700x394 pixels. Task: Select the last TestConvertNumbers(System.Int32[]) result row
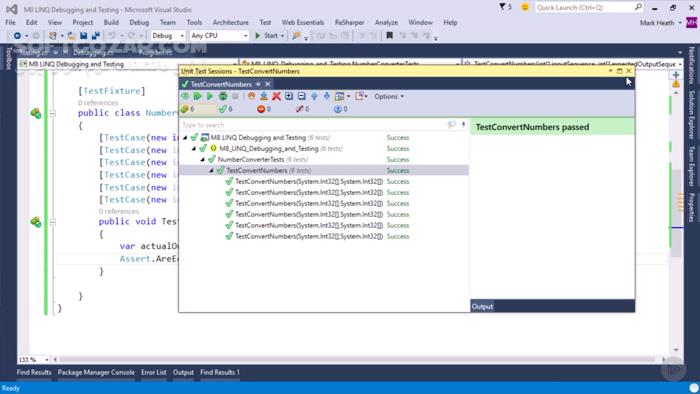324,236
